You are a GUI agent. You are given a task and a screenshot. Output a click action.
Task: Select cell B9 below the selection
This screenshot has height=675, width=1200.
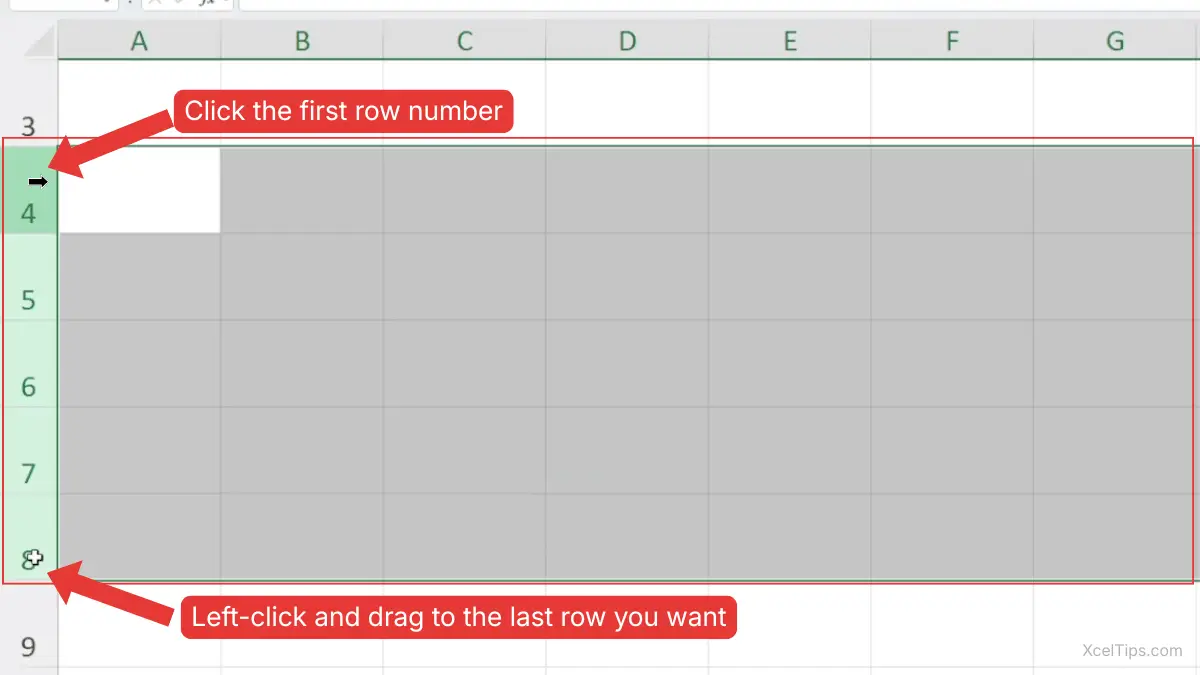point(302,625)
